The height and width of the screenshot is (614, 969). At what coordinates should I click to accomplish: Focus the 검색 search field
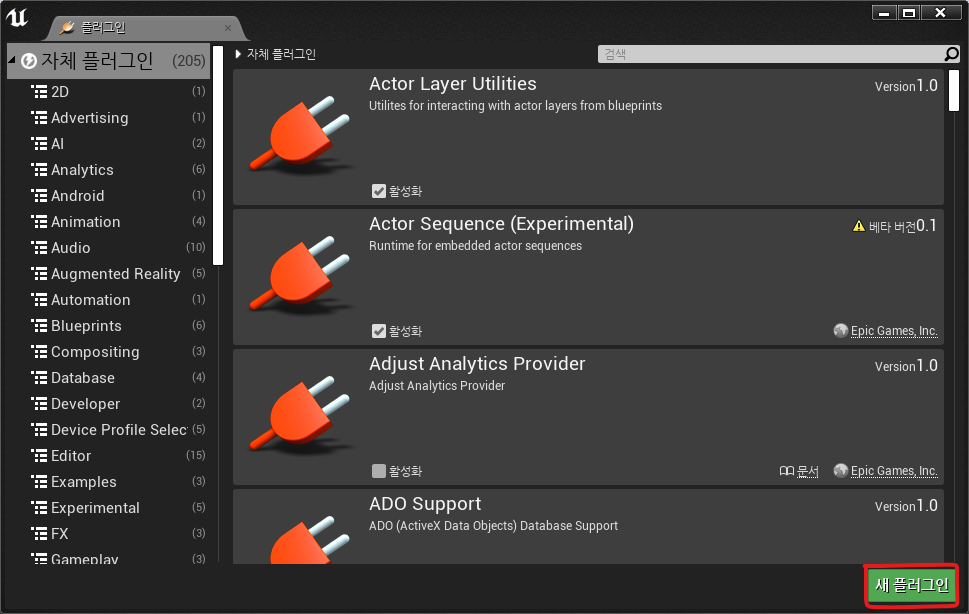771,54
